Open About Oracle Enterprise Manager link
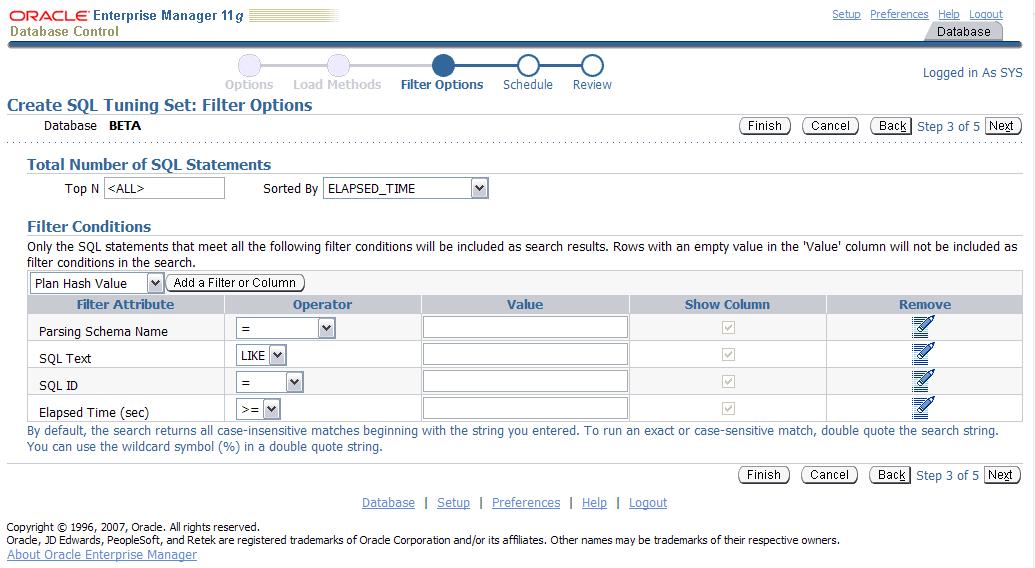This screenshot has width=1035, height=568. (102, 555)
